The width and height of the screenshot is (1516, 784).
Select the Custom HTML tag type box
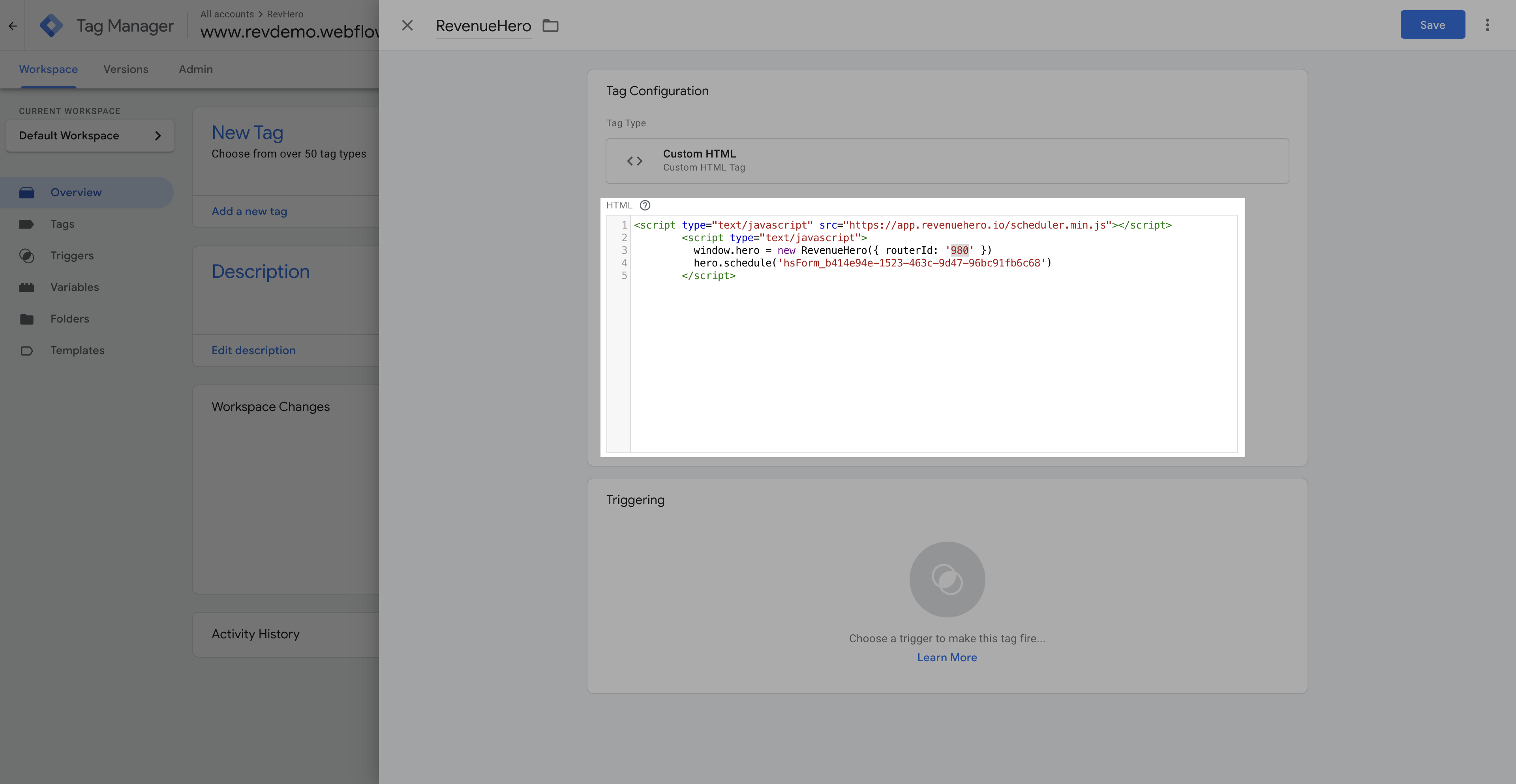(x=947, y=161)
